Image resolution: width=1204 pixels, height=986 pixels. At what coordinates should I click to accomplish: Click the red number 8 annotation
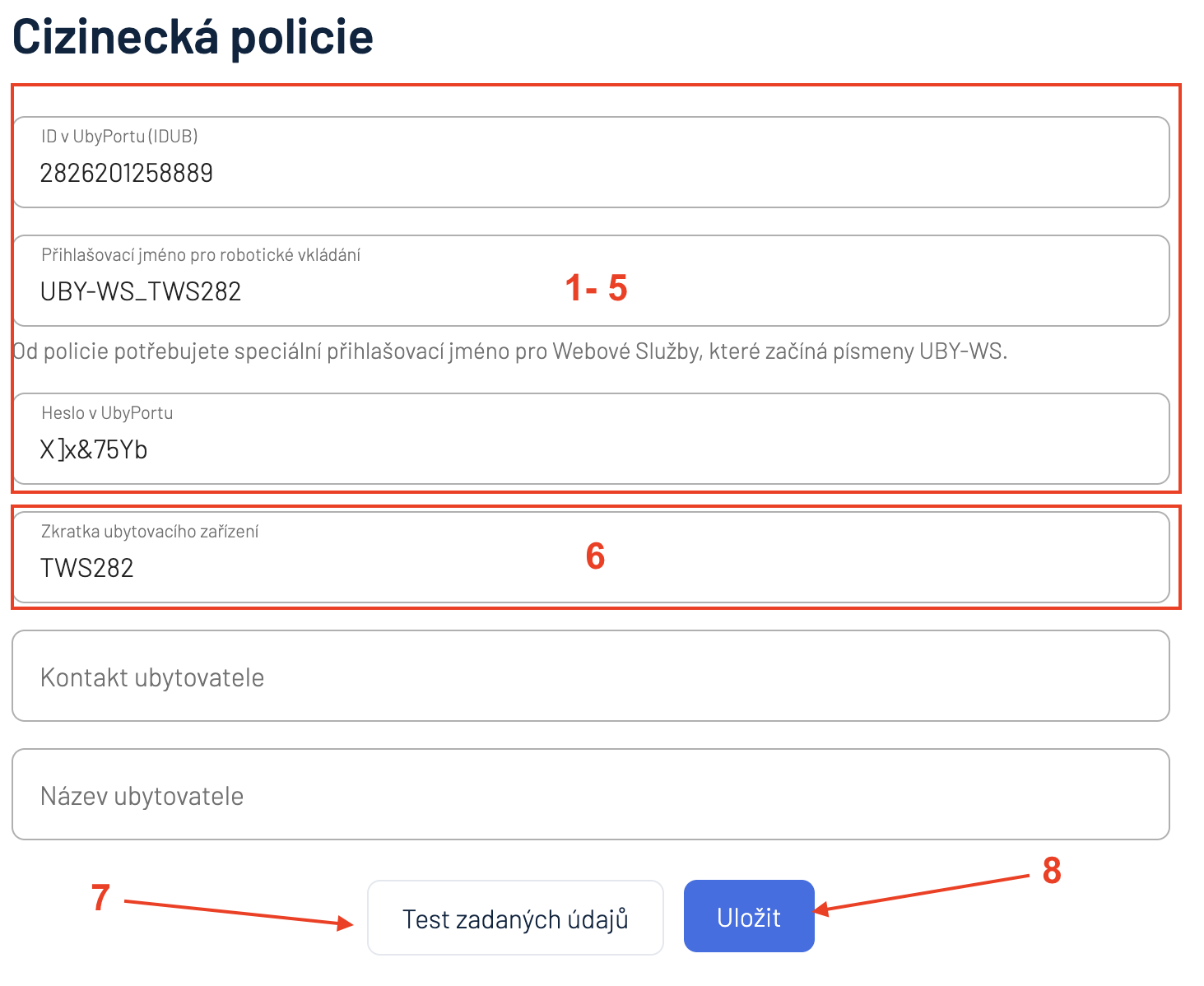1052,871
